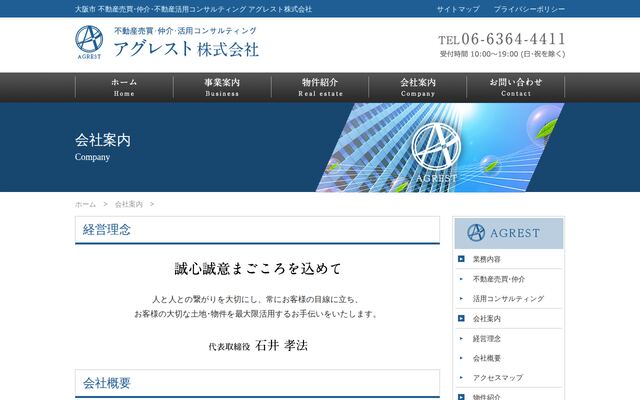This screenshot has width=640, height=400.
Task: Open 会社概要 sidebar link
Action: click(487, 358)
